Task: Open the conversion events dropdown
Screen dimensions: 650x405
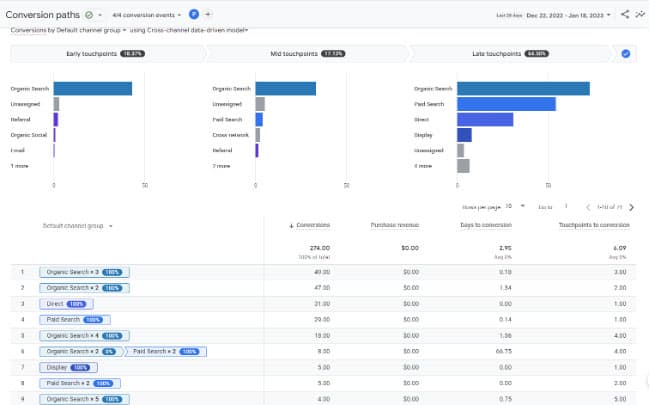Action: tap(147, 15)
